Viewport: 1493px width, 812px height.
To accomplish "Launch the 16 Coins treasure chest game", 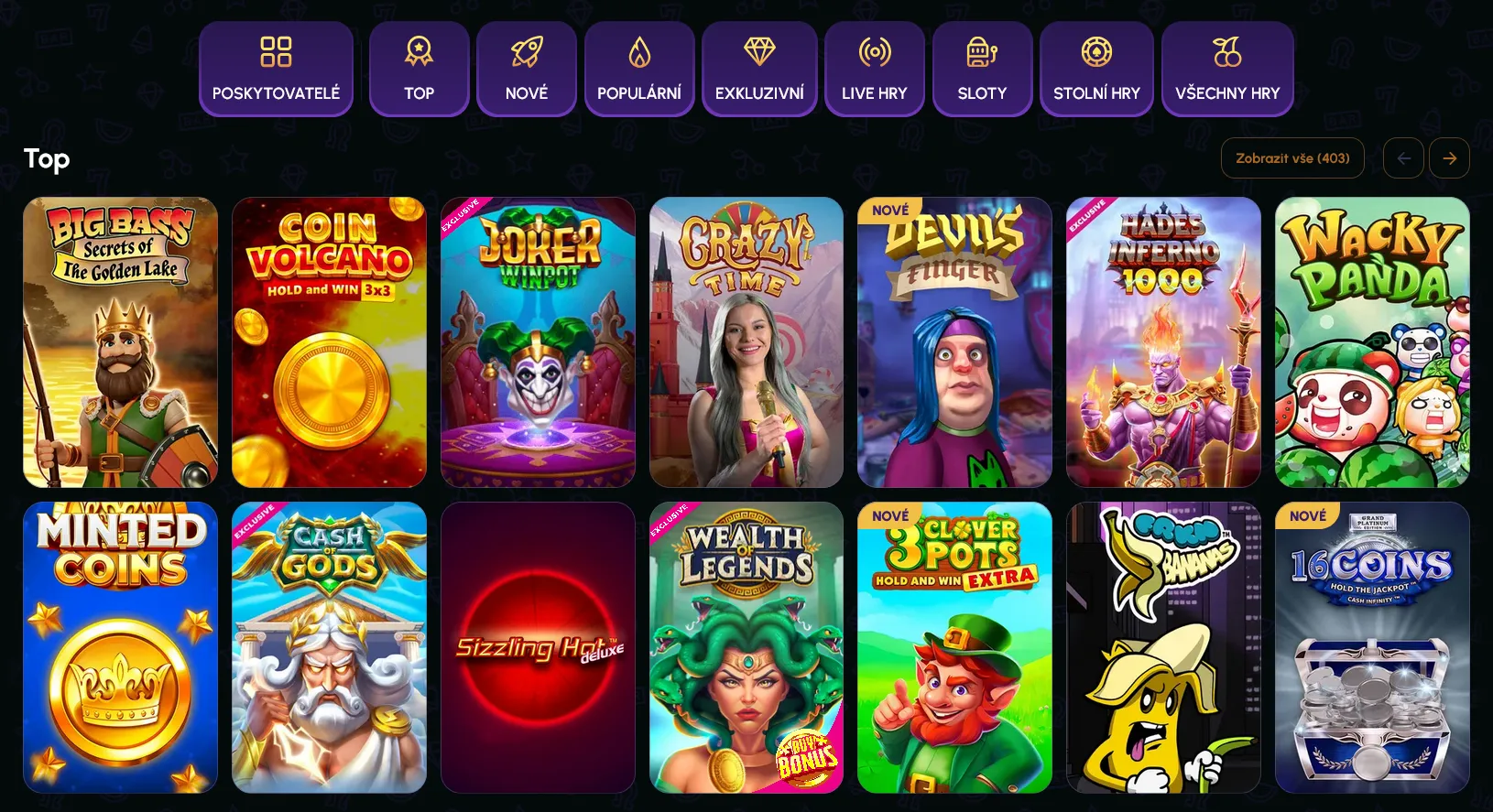I will [1372, 647].
